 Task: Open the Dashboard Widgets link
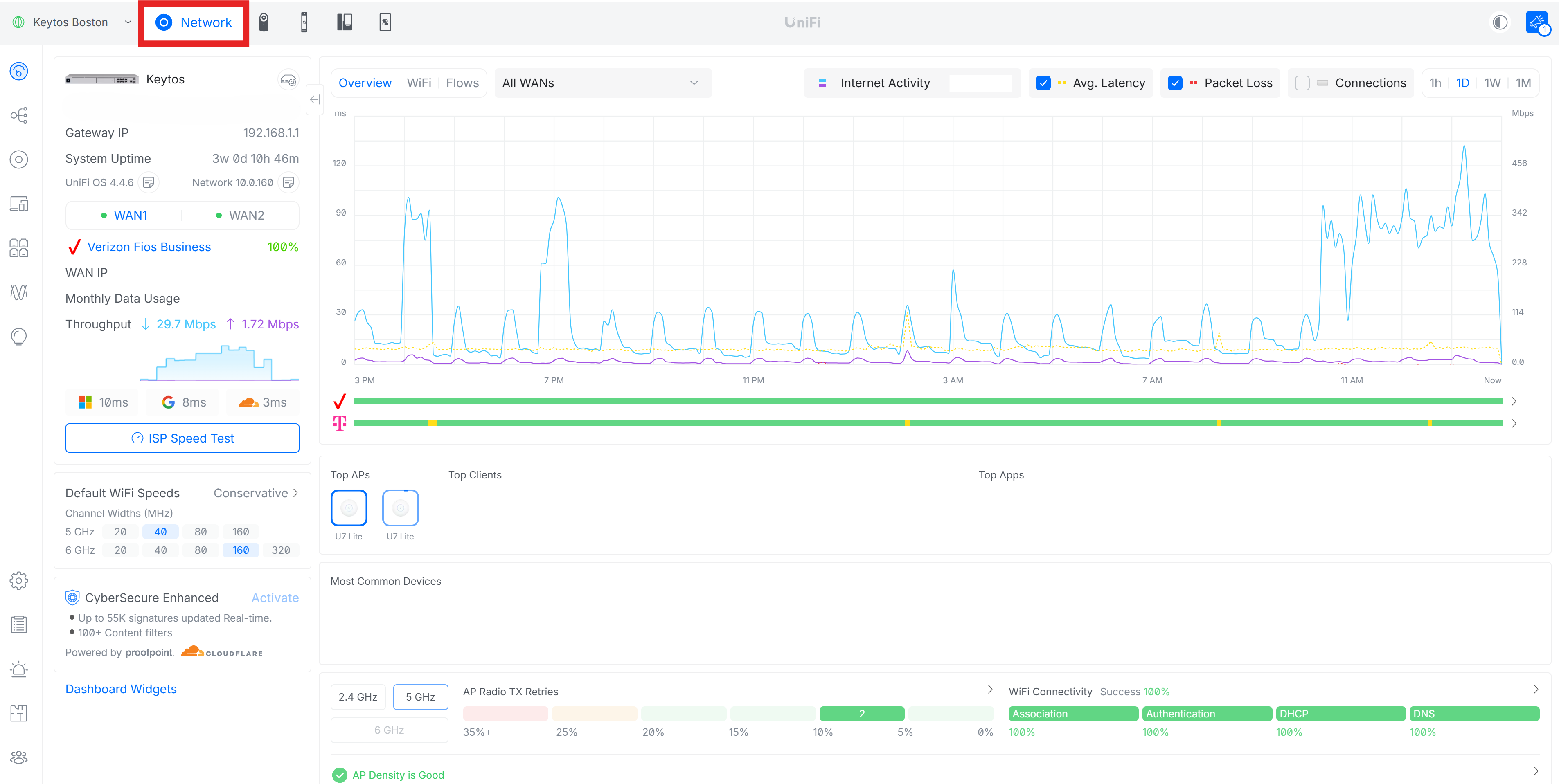click(x=121, y=689)
